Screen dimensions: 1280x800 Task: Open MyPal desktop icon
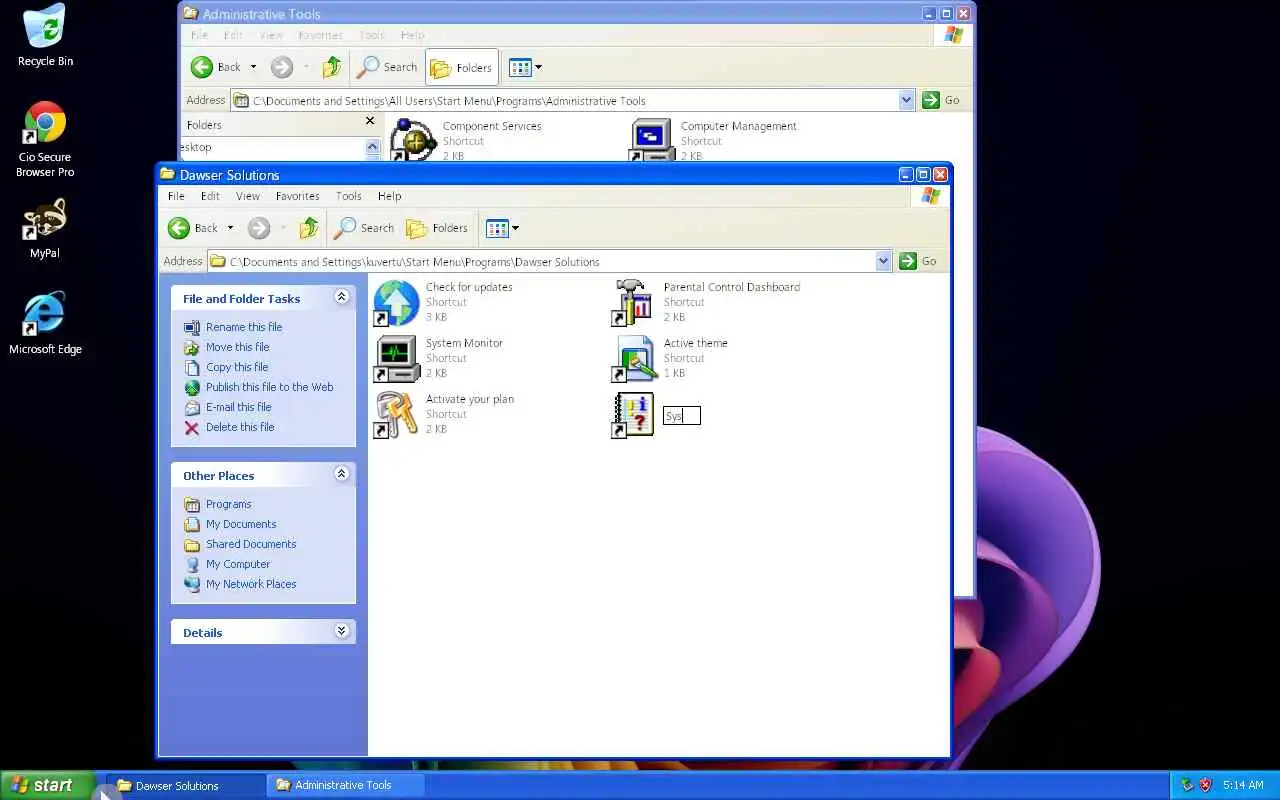click(x=45, y=229)
